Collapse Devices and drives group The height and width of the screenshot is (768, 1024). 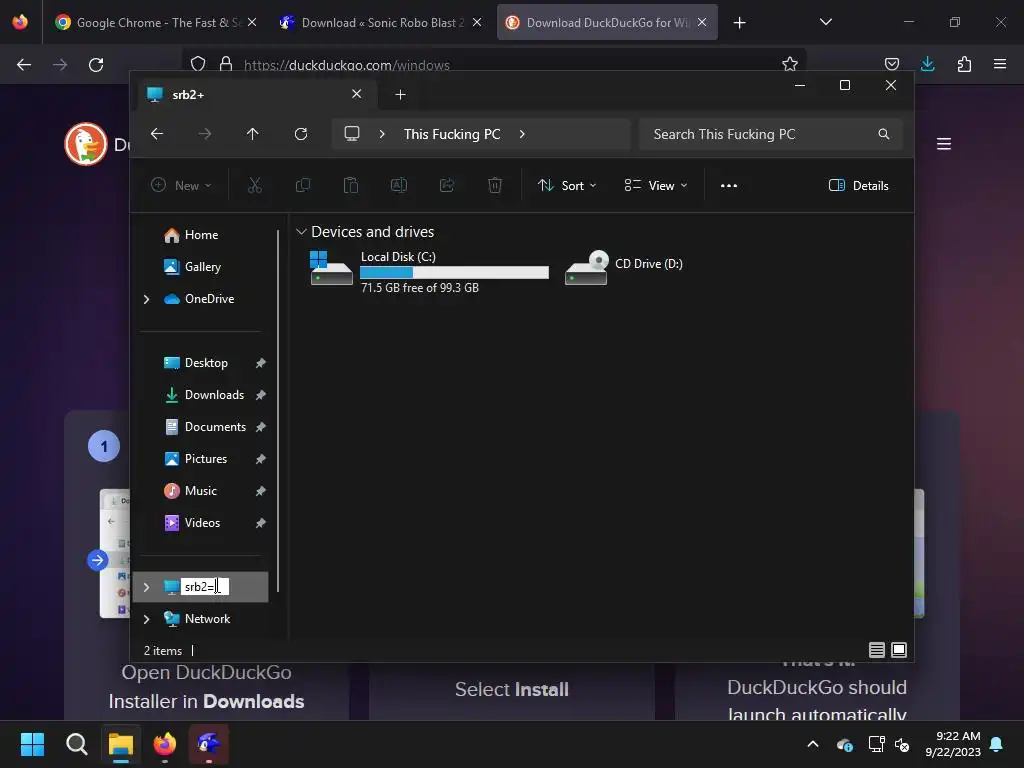click(x=301, y=232)
